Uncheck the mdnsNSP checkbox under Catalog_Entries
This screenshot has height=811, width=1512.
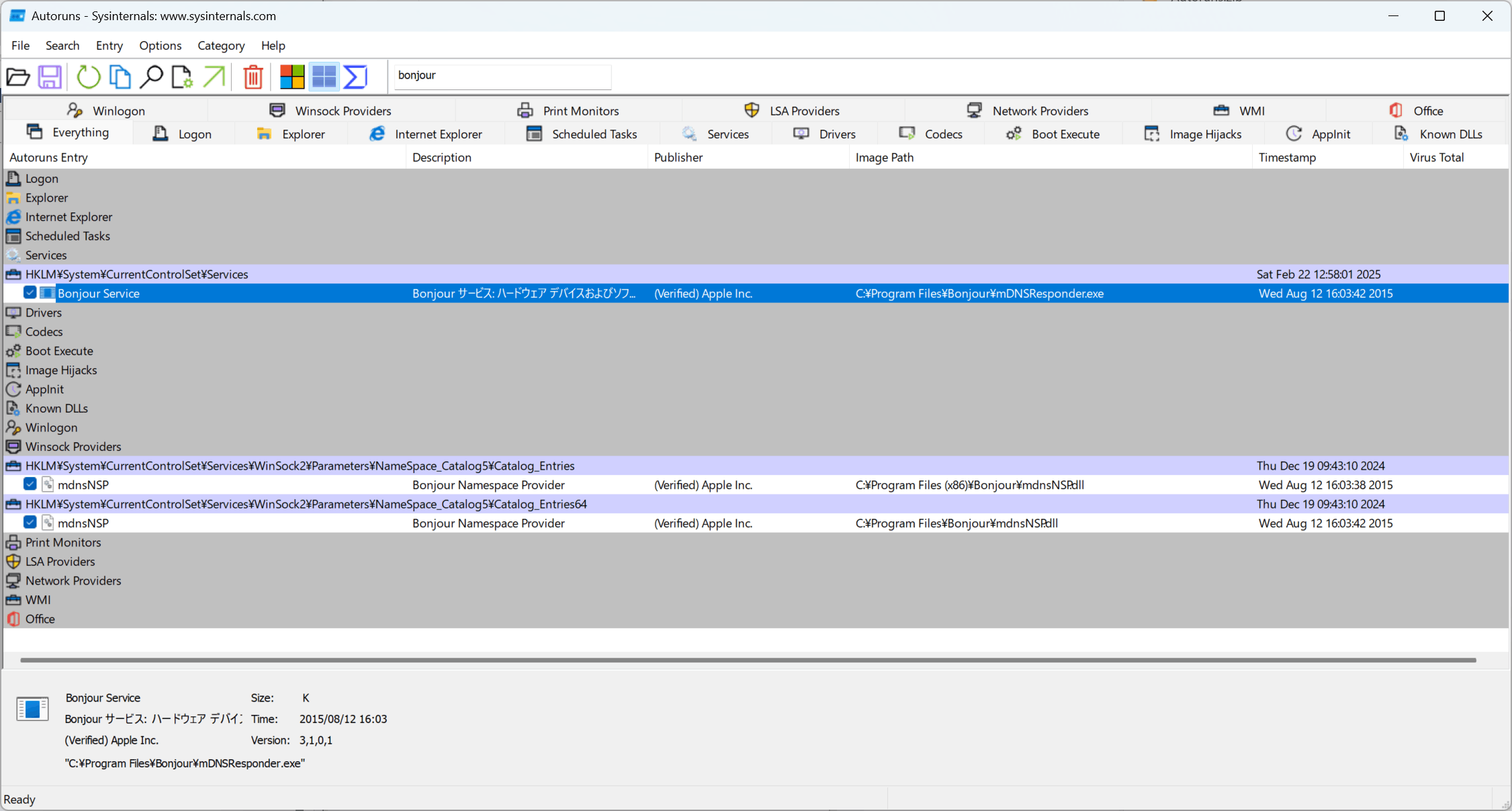click(x=30, y=484)
